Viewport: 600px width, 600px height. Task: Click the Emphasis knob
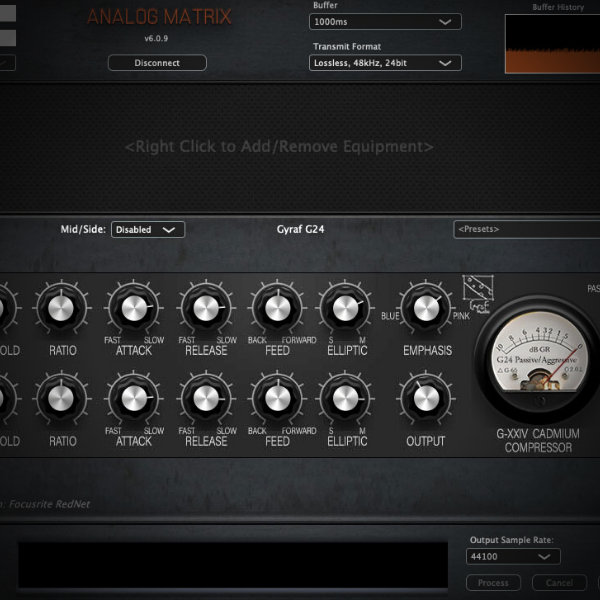click(426, 308)
